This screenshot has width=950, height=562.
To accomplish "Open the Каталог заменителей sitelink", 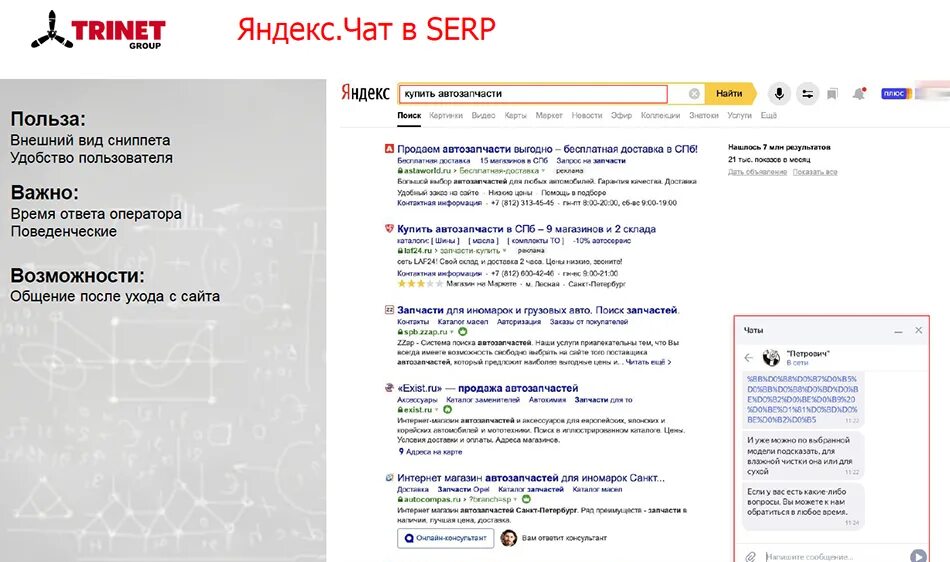I will (483, 400).
